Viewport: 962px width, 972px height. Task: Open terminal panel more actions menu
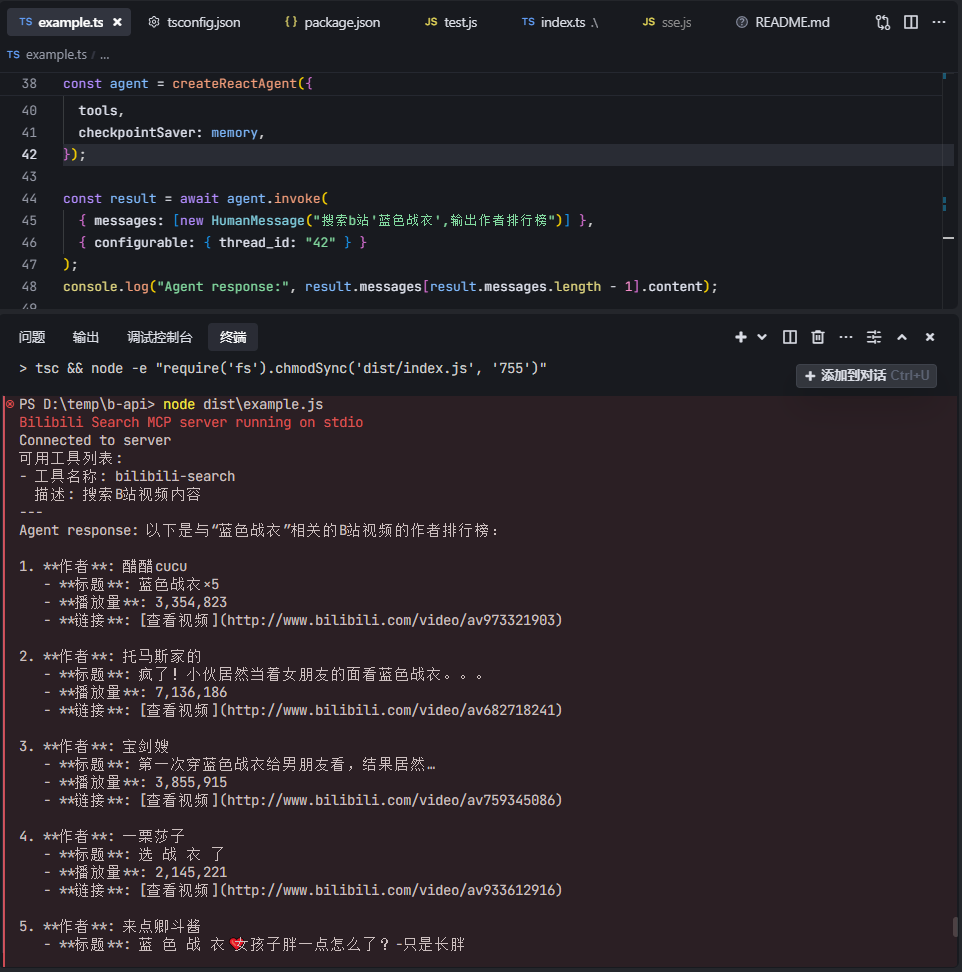pyautogui.click(x=845, y=337)
